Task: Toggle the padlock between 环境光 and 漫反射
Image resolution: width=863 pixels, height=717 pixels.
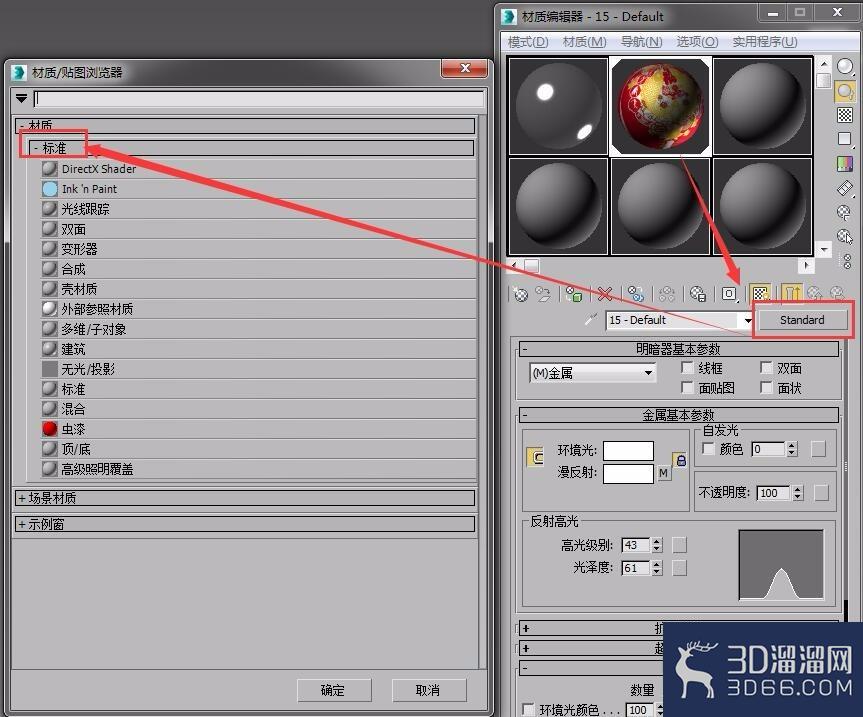Action: click(x=680, y=461)
